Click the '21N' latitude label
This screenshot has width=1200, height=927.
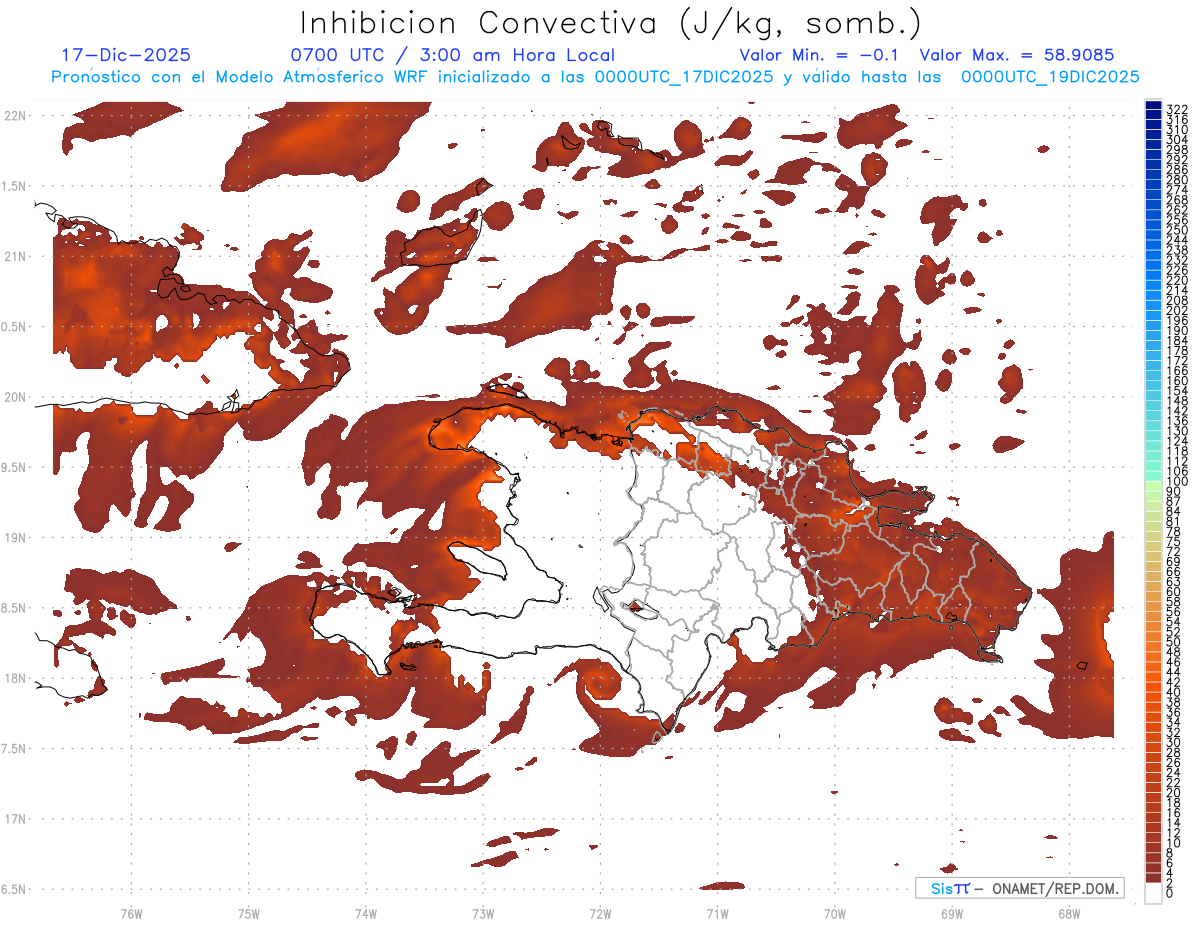16,256
